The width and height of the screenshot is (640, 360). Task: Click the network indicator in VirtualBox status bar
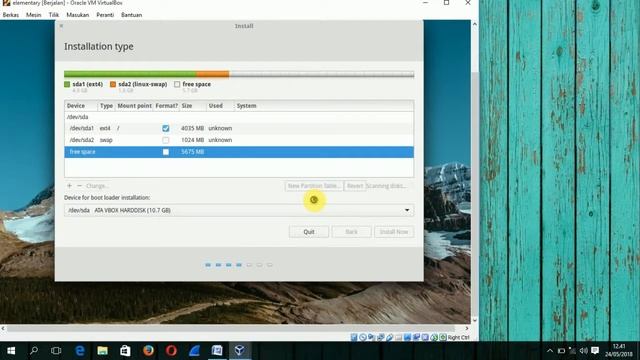coord(380,337)
